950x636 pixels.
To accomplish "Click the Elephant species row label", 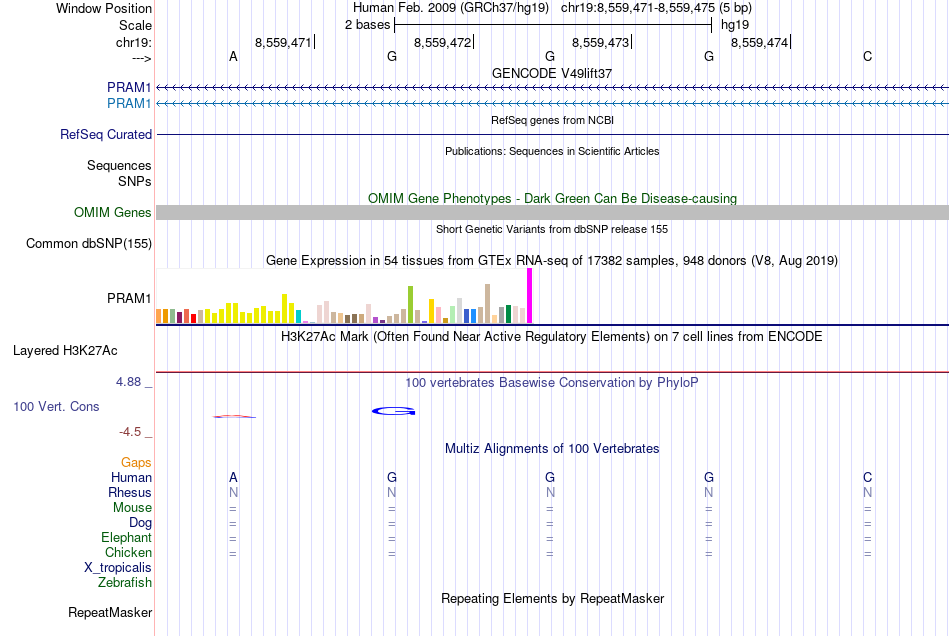I will coord(127,537).
